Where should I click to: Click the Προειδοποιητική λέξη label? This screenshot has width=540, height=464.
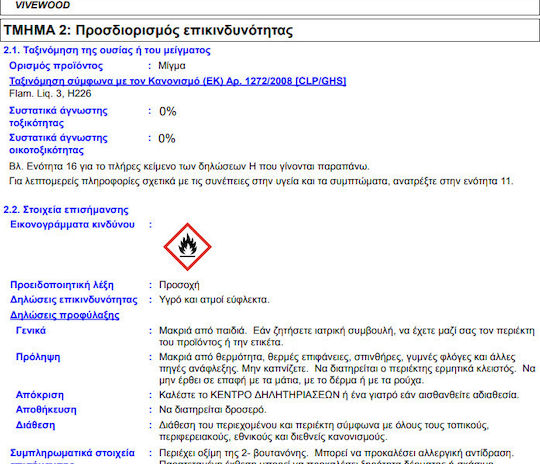(x=62, y=285)
